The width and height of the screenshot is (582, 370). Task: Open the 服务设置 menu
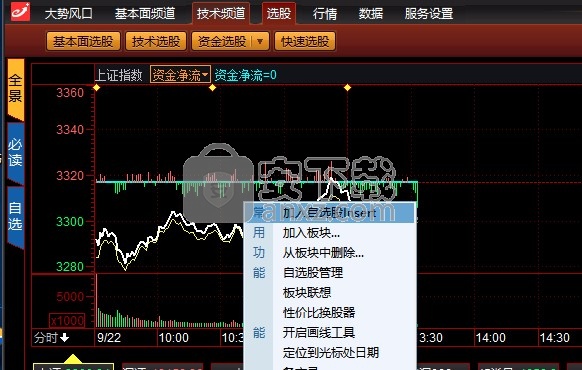[429, 14]
